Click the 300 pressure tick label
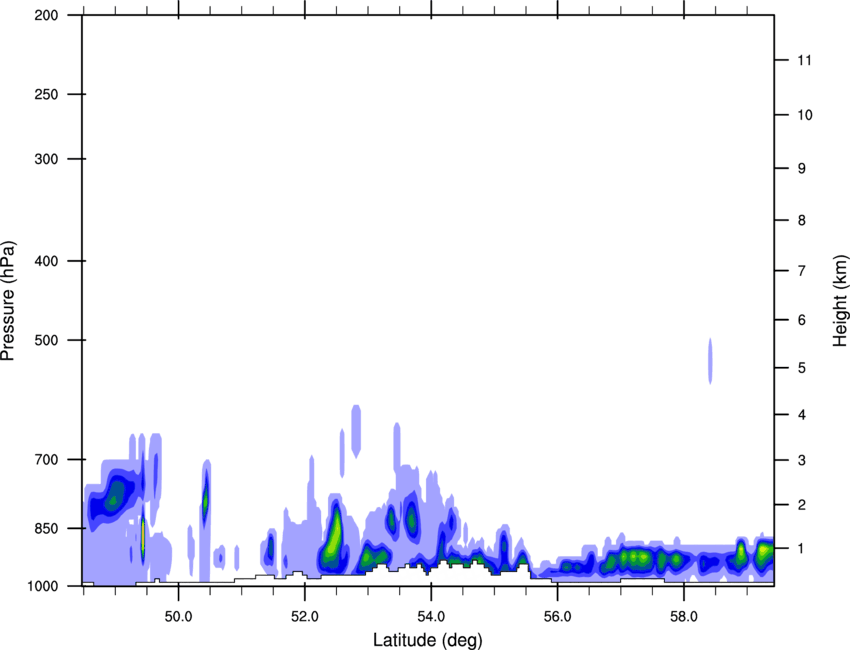Viewport: 850px width, 650px height. coord(46,159)
